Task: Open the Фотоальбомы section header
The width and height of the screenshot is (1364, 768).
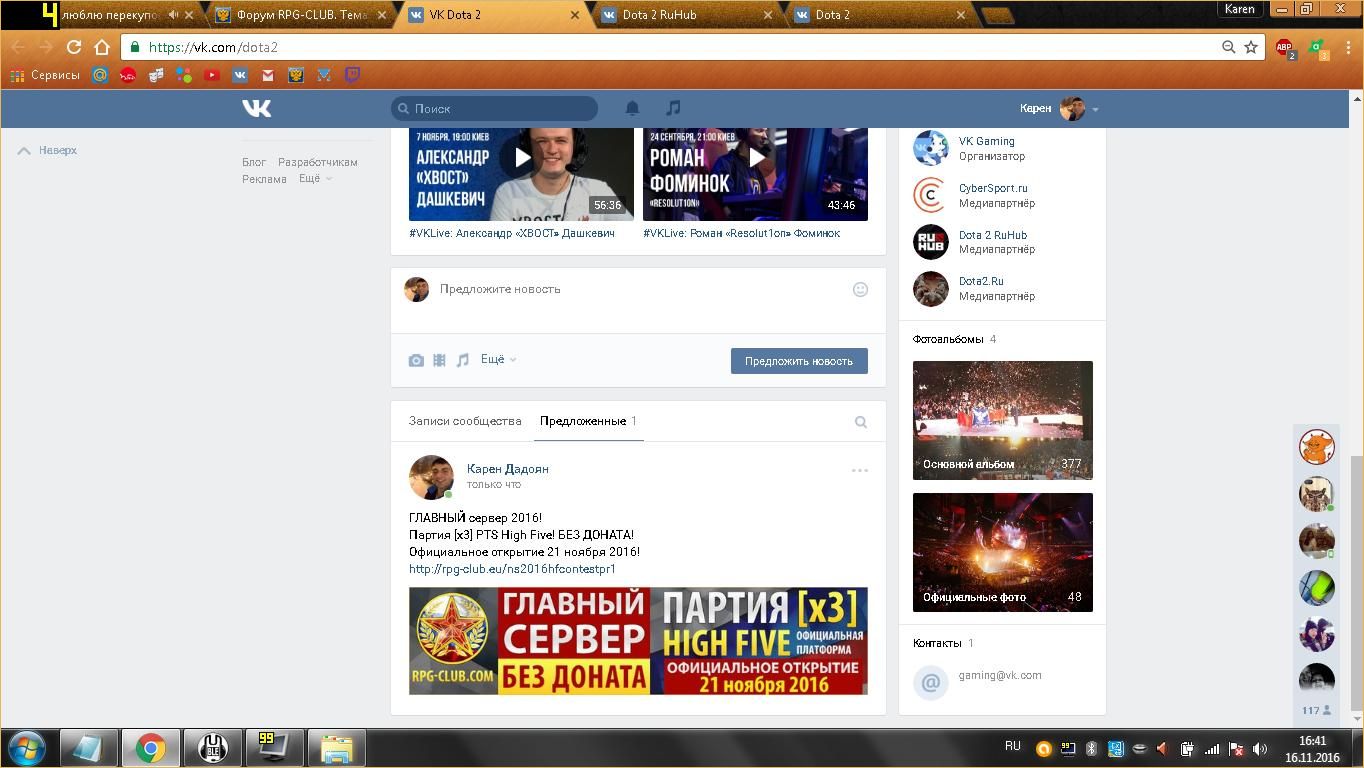Action: [x=948, y=339]
